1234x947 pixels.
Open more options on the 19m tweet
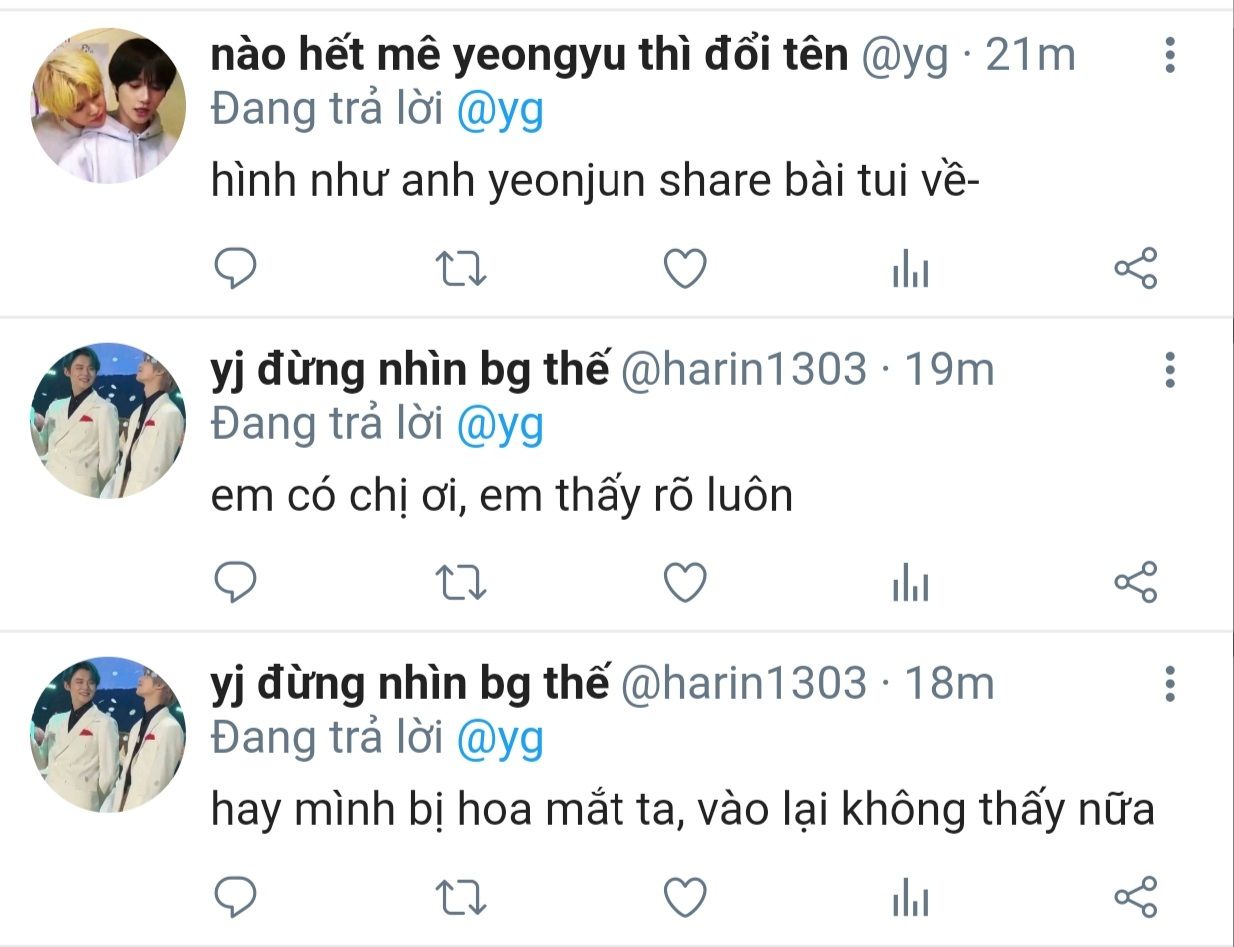1169,370
